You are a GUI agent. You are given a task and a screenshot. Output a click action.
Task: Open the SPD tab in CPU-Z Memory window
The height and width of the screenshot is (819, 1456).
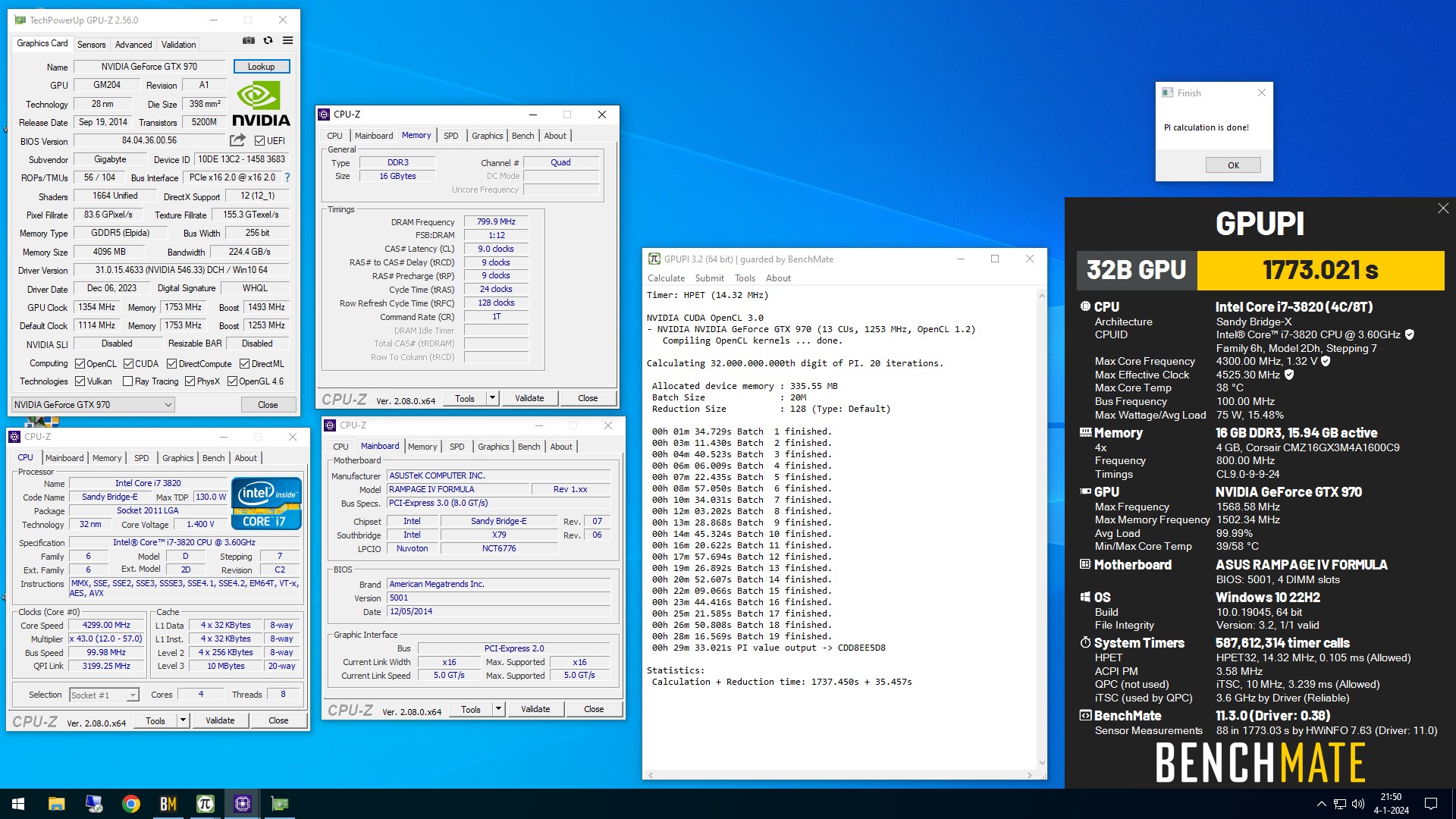[x=450, y=136]
